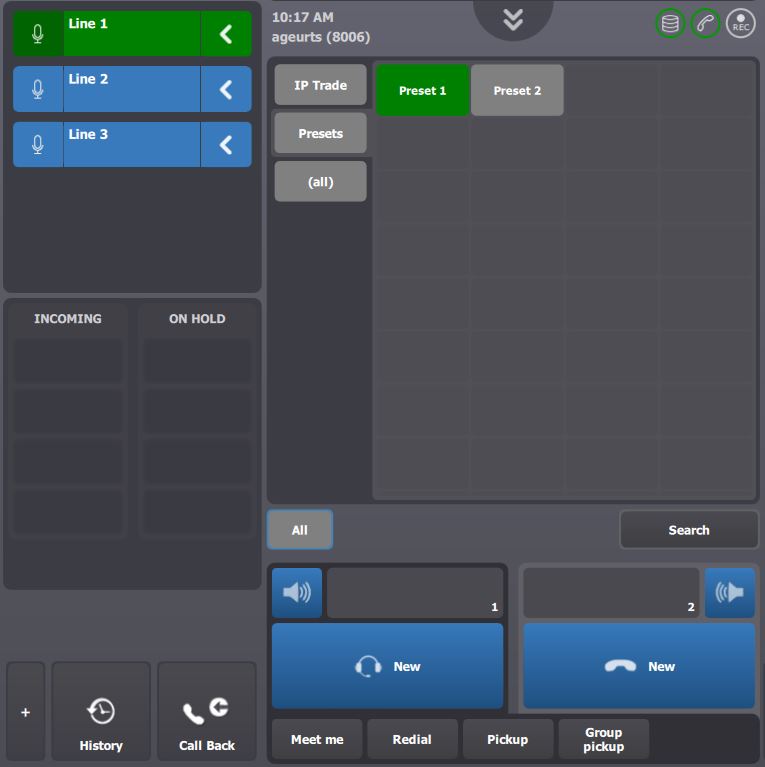
Task: Select the Line 3 label area
Action: point(132,144)
